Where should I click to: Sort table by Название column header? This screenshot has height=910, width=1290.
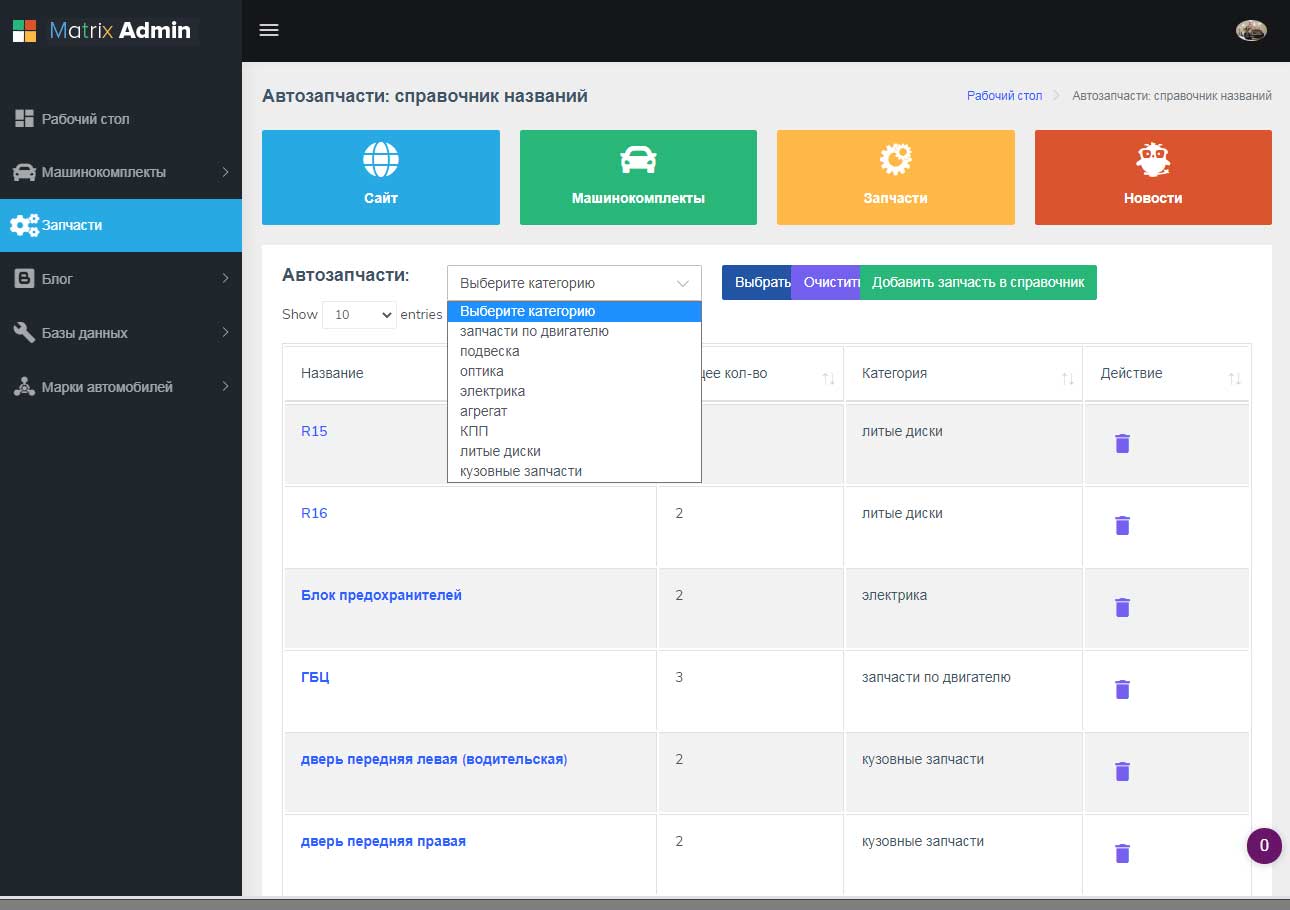pos(332,373)
